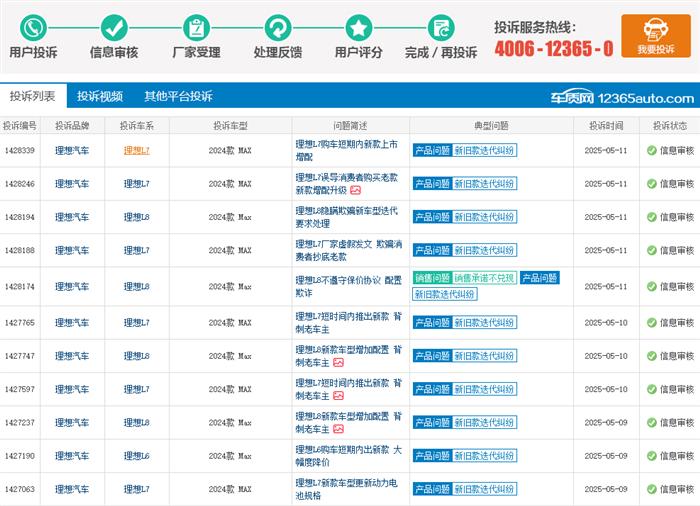The height and width of the screenshot is (506, 700).
Task: Open complaint titled 理想L7购车短期内新款上市增配
Action: (x=346, y=151)
